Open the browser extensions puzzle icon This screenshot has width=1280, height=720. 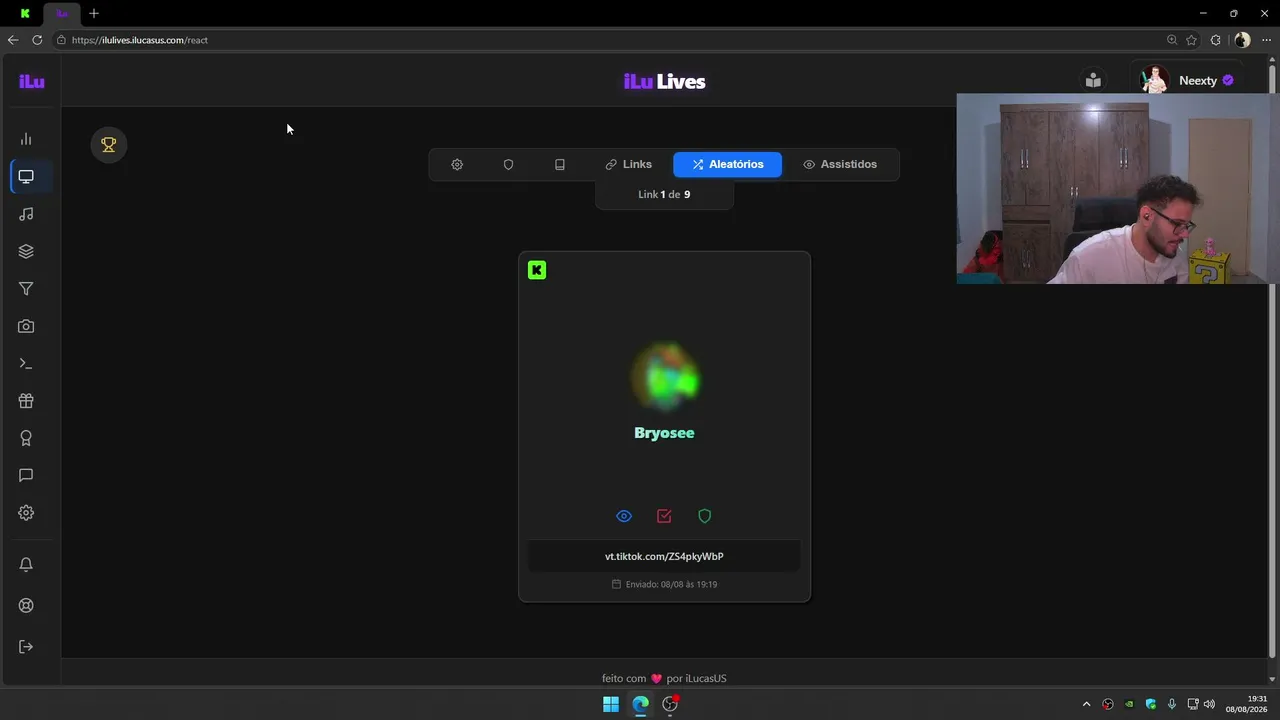coord(1216,40)
